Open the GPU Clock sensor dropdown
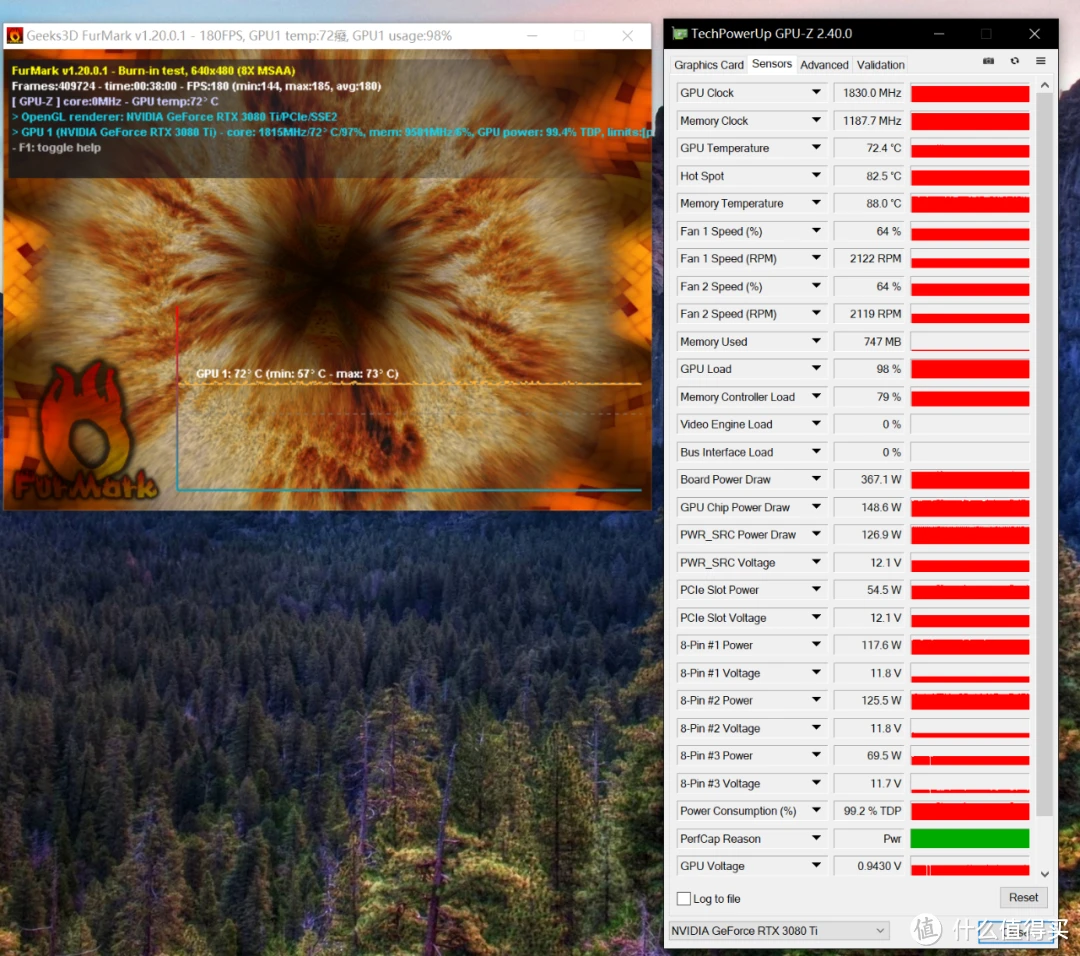1080x956 pixels. click(816, 92)
